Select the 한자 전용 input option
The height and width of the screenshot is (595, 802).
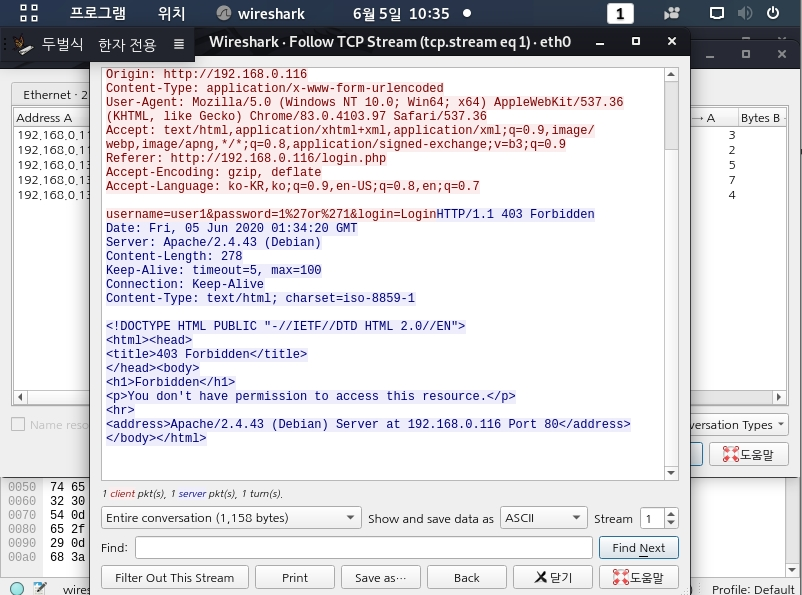click(x=127, y=45)
